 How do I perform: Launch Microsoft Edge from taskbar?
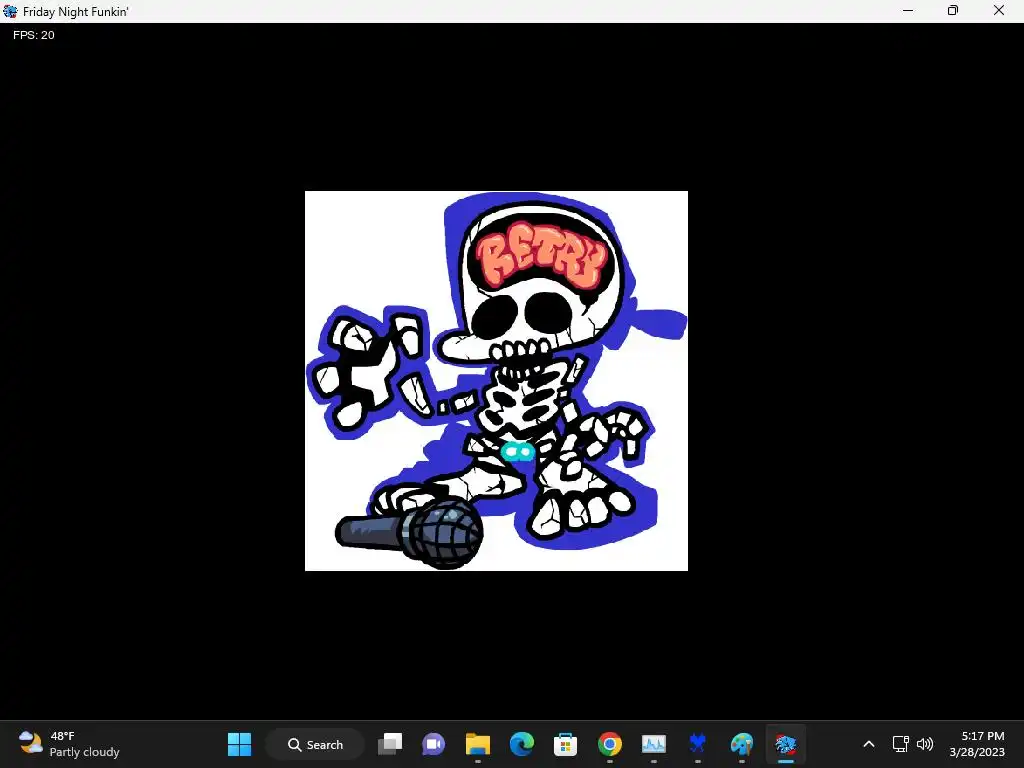tap(521, 744)
